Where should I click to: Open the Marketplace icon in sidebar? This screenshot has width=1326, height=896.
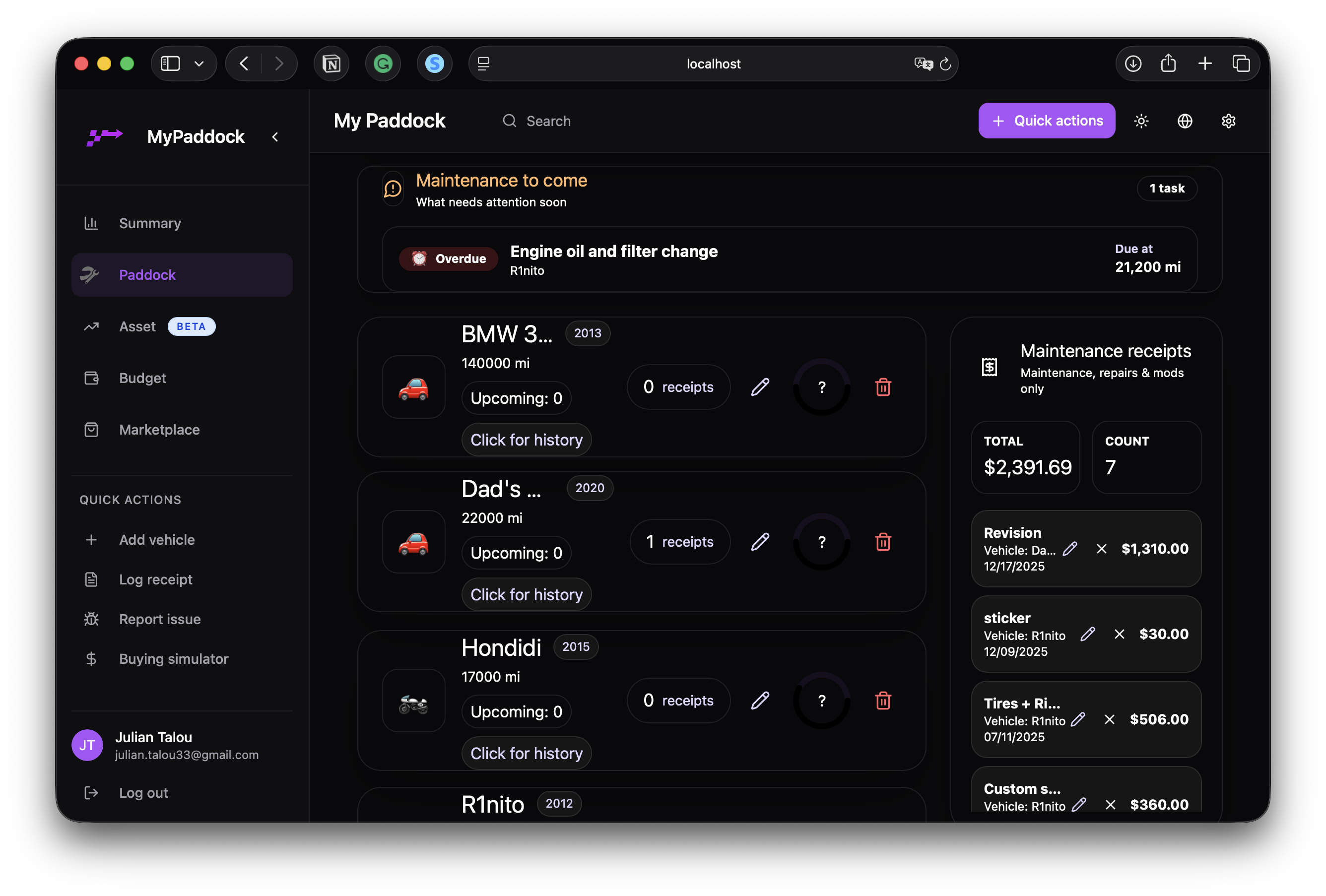tap(91, 430)
